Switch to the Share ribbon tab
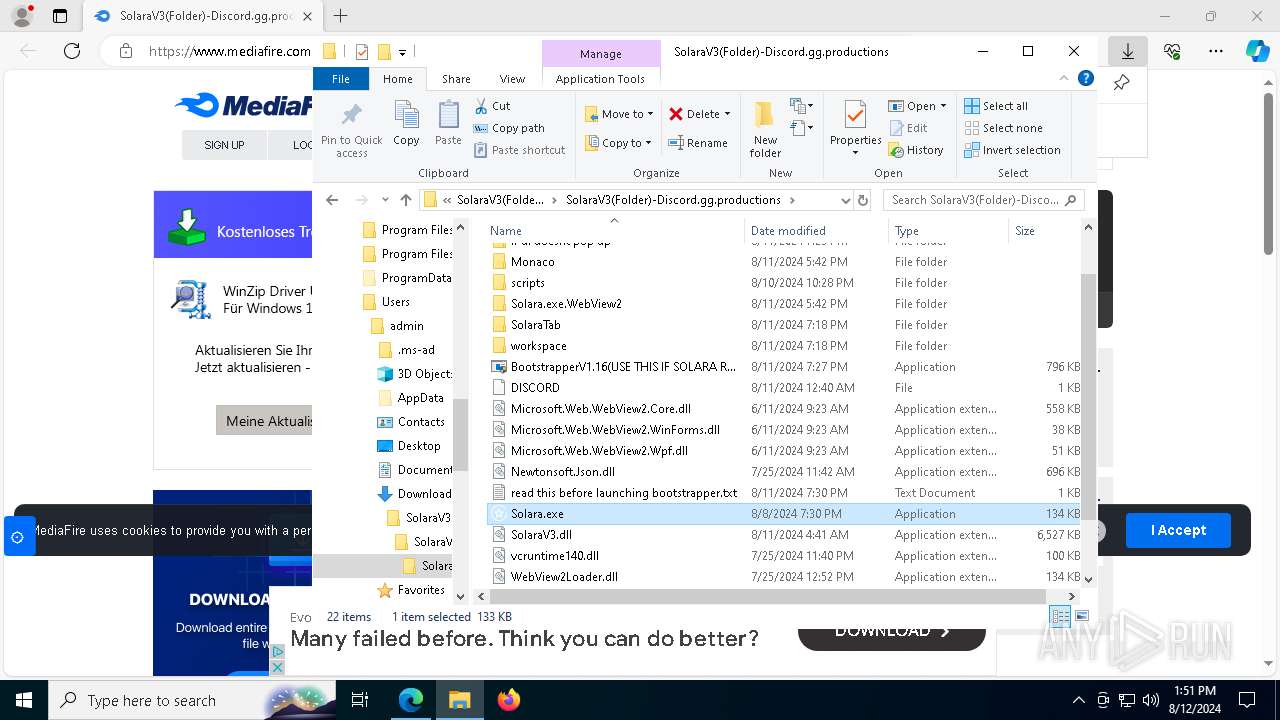The width and height of the screenshot is (1280, 720). click(456, 79)
